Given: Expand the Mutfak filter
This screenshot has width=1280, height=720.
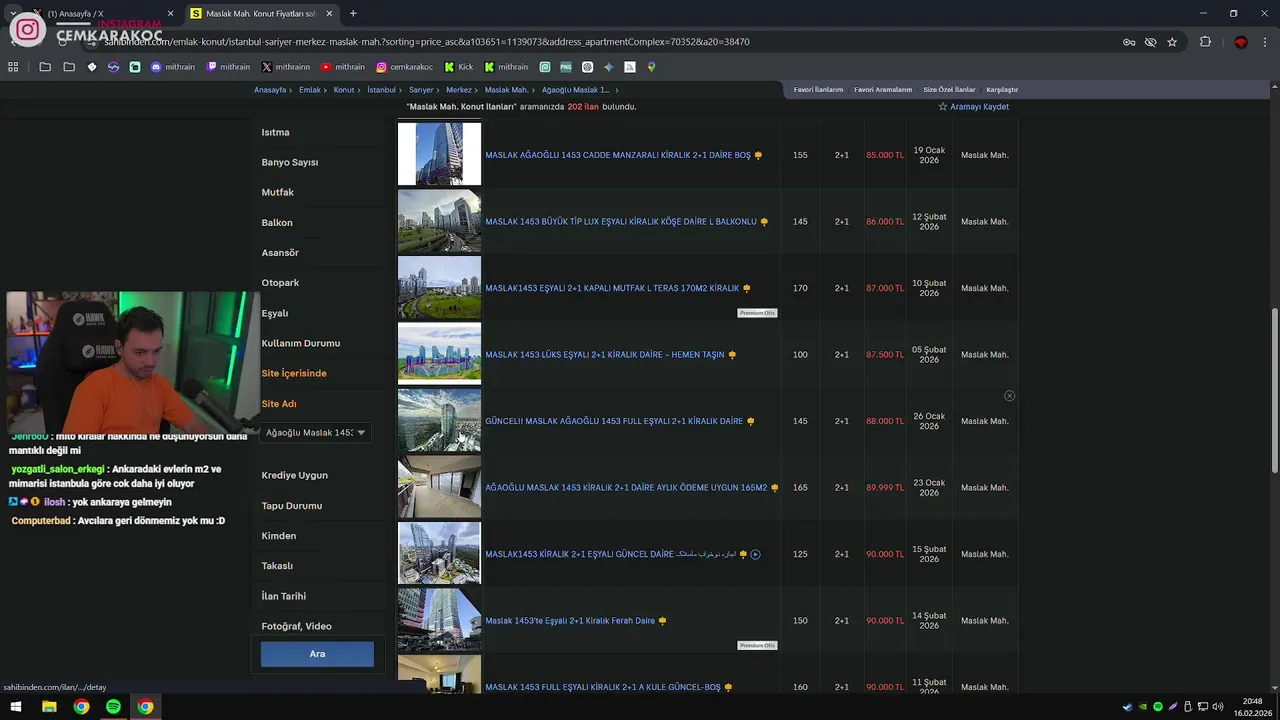Looking at the screenshot, I should pyautogui.click(x=277, y=192).
